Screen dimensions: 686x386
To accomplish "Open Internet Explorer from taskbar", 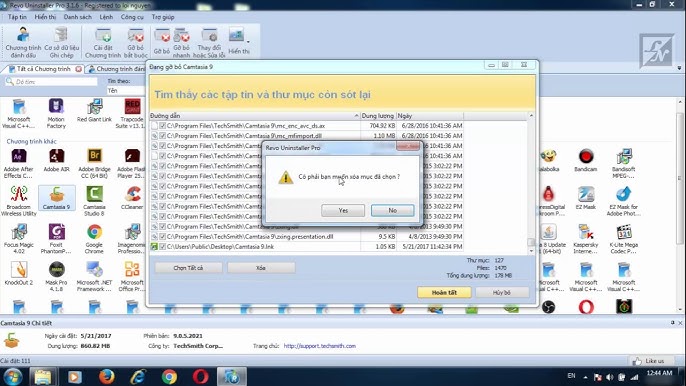I will (138, 376).
